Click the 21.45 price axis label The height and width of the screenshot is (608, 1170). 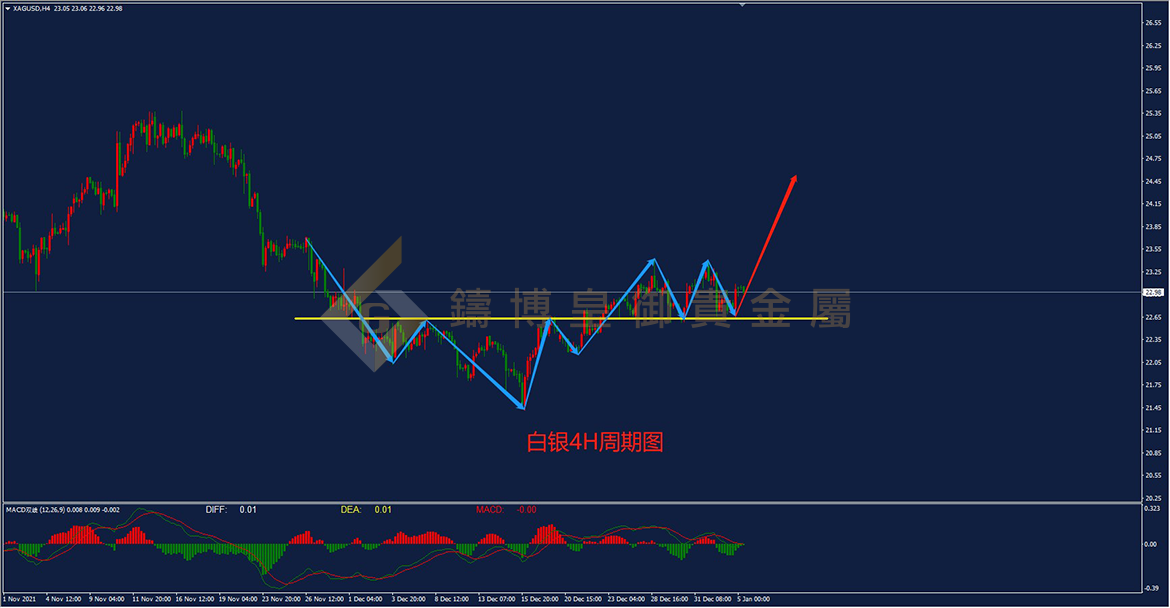point(1154,408)
